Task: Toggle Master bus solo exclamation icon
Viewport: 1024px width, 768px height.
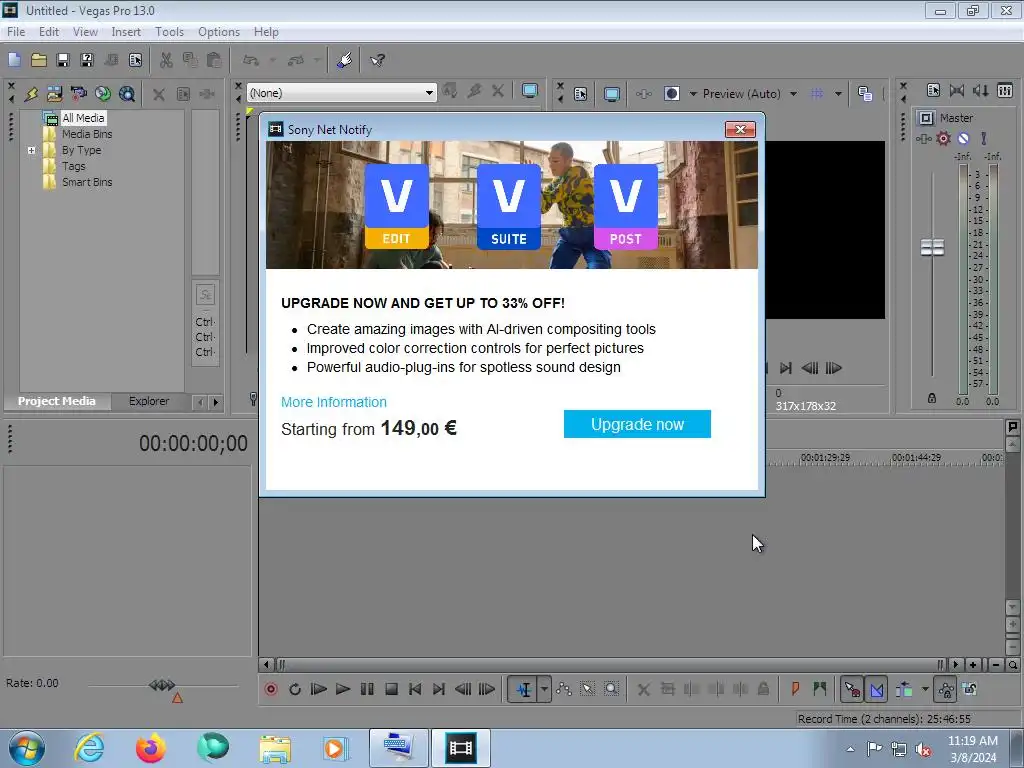Action: [984, 138]
